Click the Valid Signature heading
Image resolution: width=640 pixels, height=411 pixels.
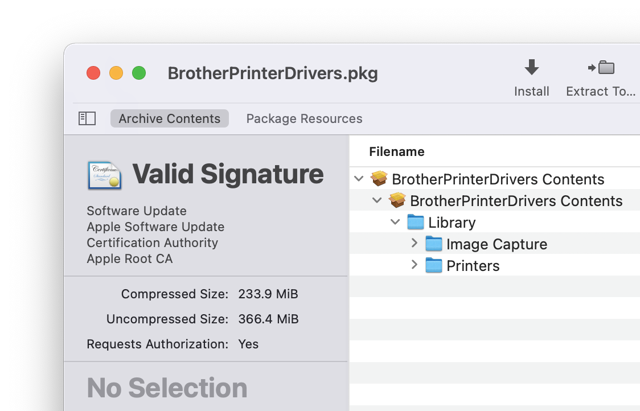tap(228, 174)
